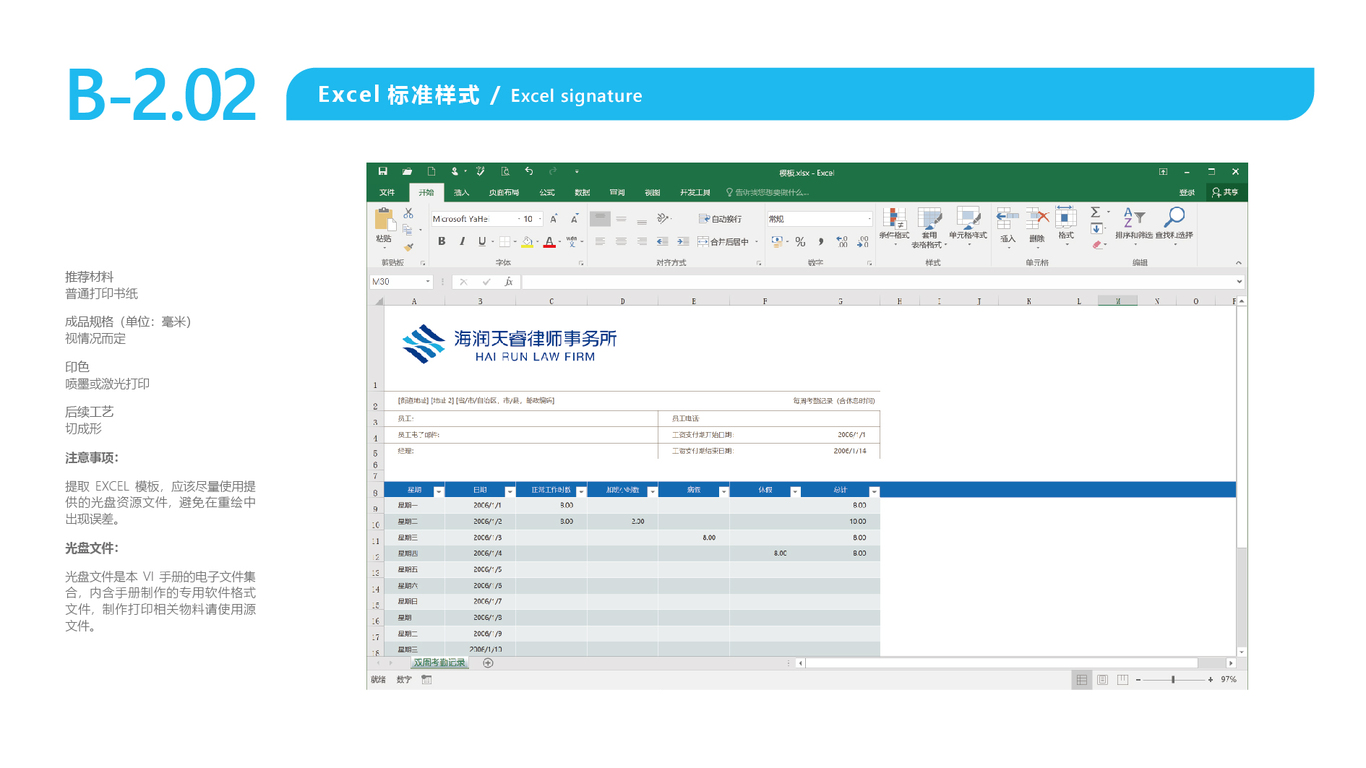Image resolution: width=1366 pixels, height=768 pixels.
Task: Toggle Wrap Text (自动换行)
Action: coord(720,219)
